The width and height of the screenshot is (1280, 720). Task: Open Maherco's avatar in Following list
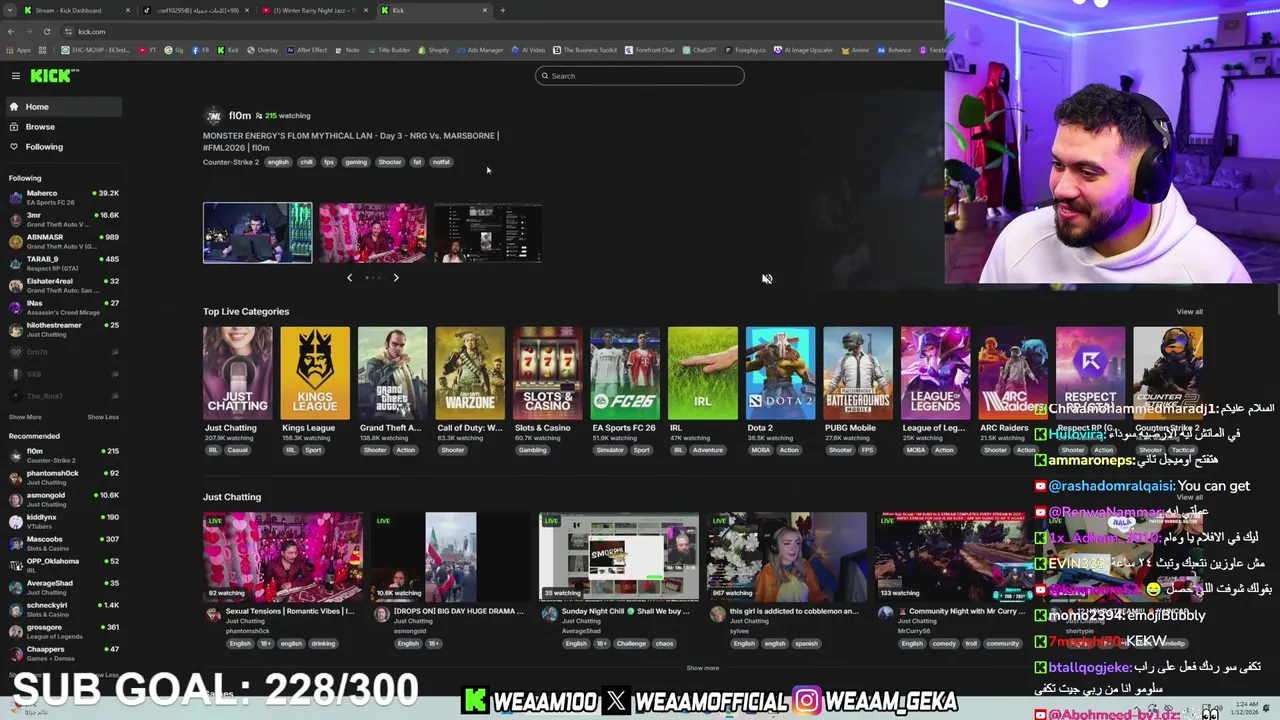(15, 197)
